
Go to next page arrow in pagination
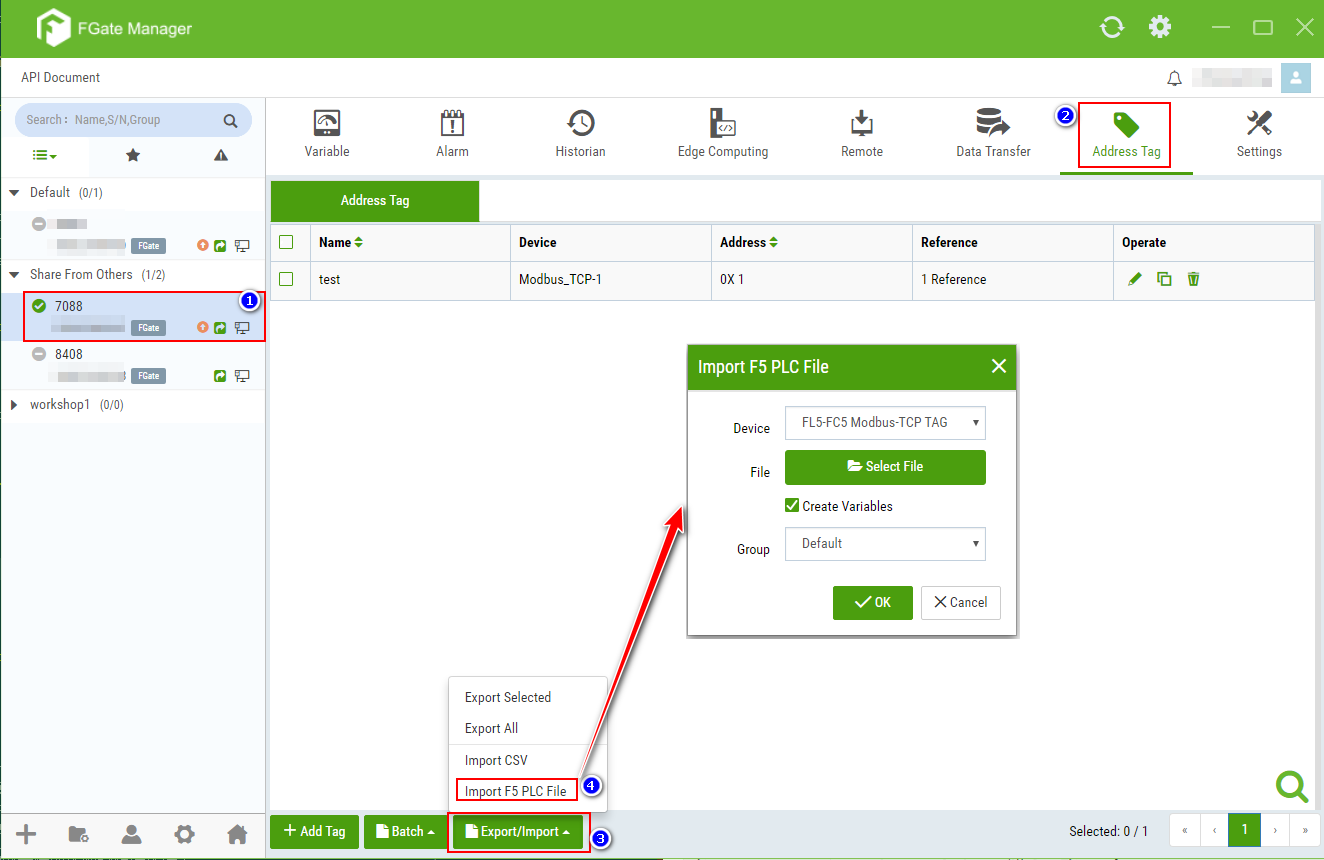pos(1275,830)
